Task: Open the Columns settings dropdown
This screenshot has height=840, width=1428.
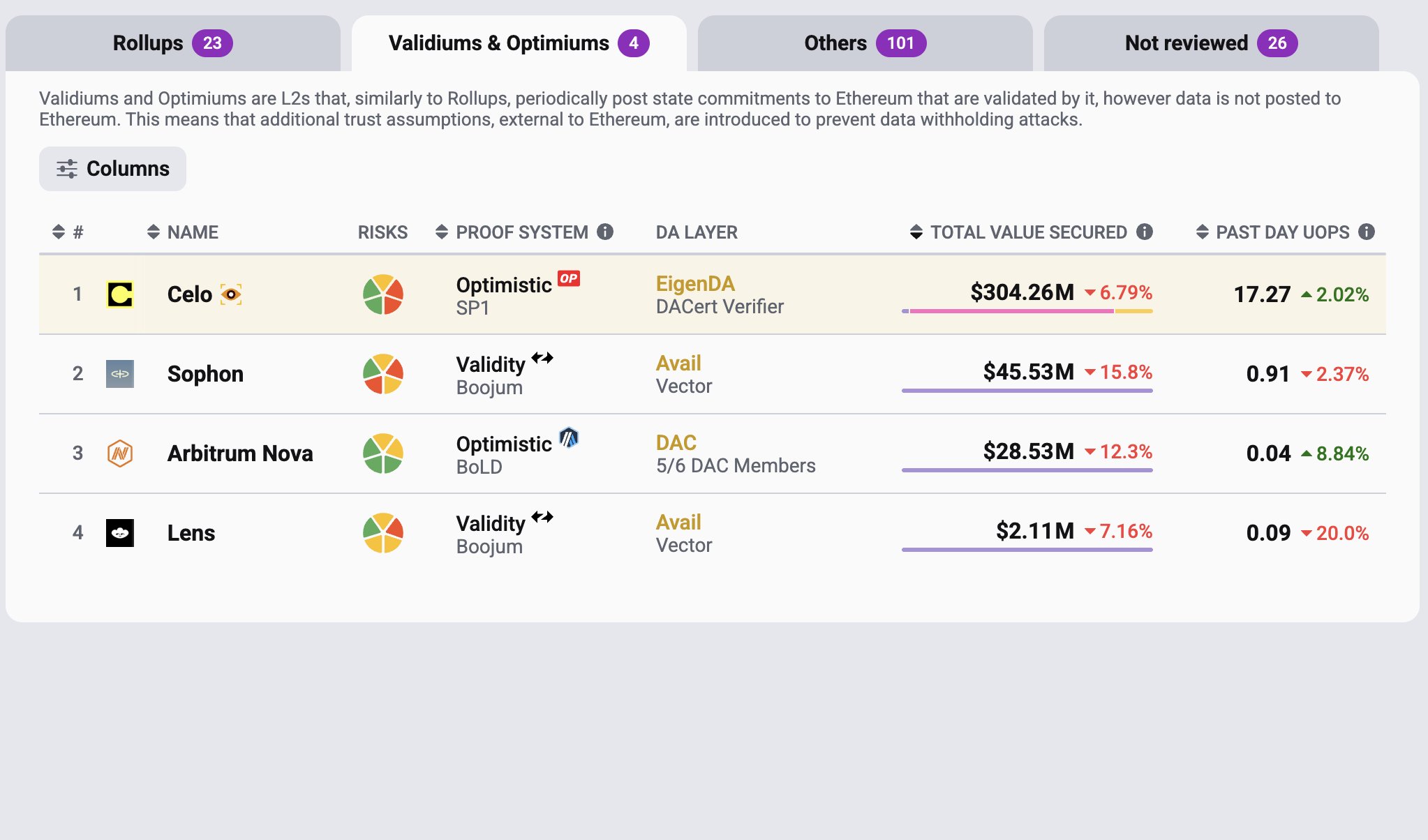Action: tap(112, 169)
